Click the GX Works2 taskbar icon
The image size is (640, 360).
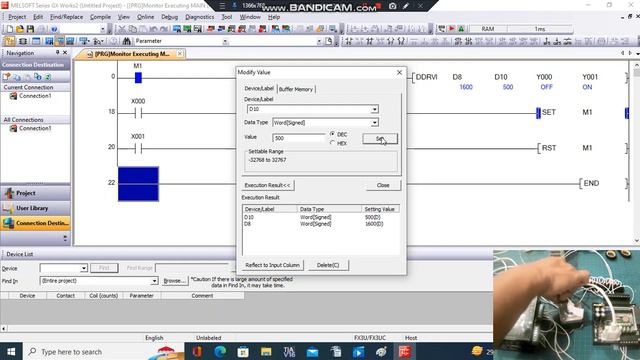pos(404,351)
